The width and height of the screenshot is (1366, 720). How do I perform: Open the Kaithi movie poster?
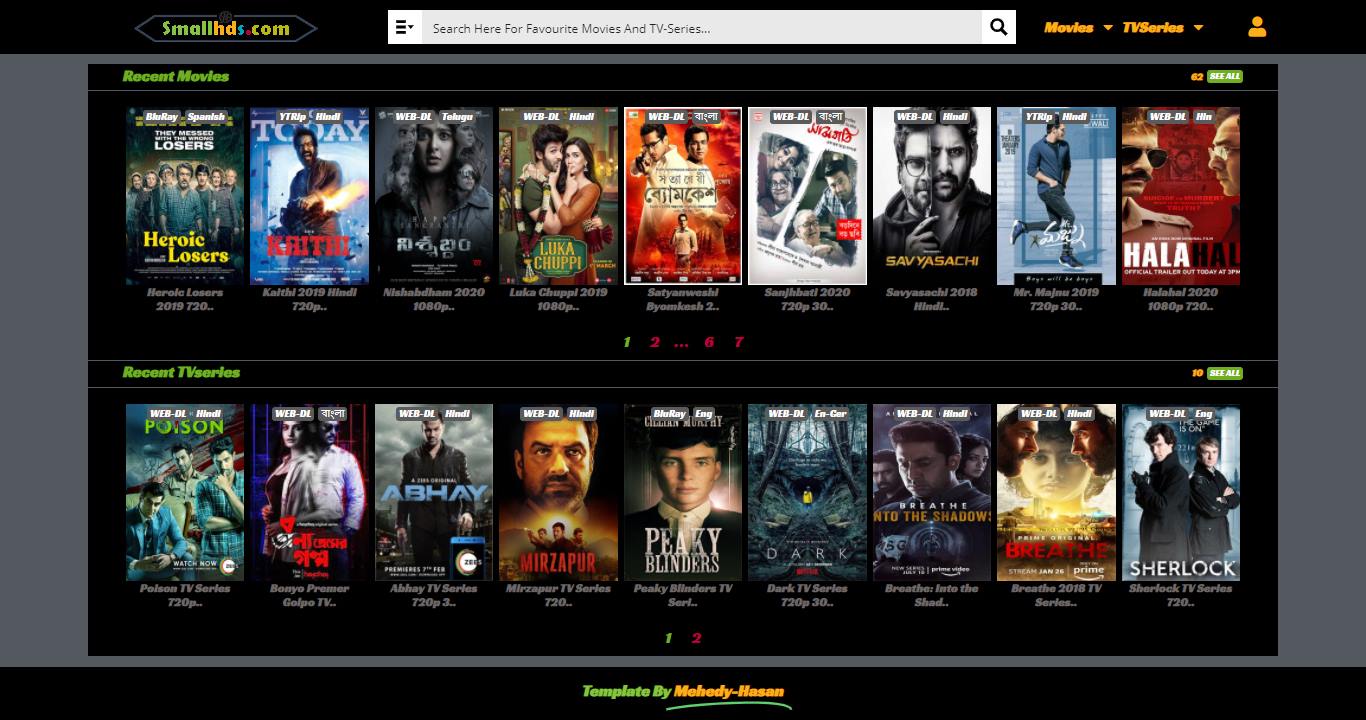[x=309, y=196]
